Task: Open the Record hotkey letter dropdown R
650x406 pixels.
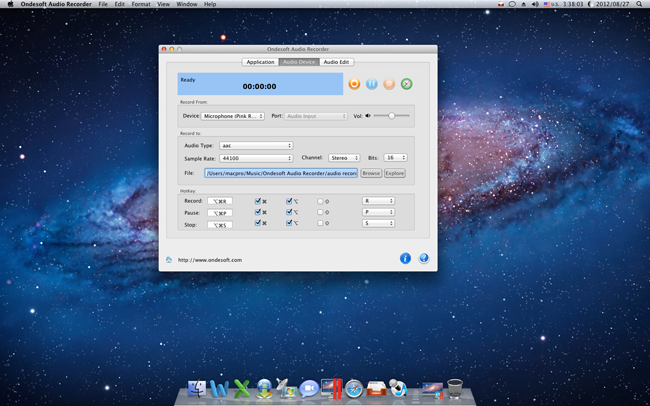Action: (x=378, y=201)
